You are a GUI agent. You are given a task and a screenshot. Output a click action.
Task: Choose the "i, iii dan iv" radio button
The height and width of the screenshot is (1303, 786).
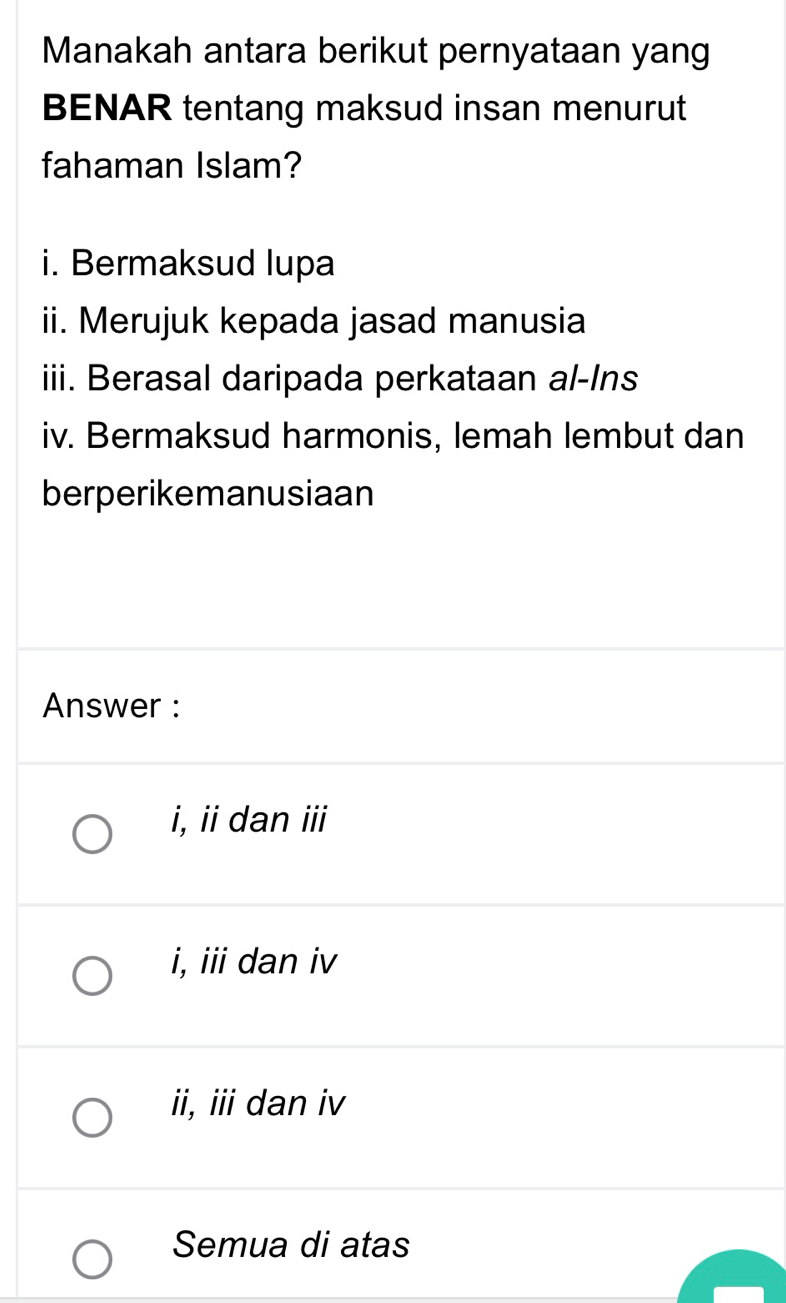pyautogui.click(x=93, y=977)
